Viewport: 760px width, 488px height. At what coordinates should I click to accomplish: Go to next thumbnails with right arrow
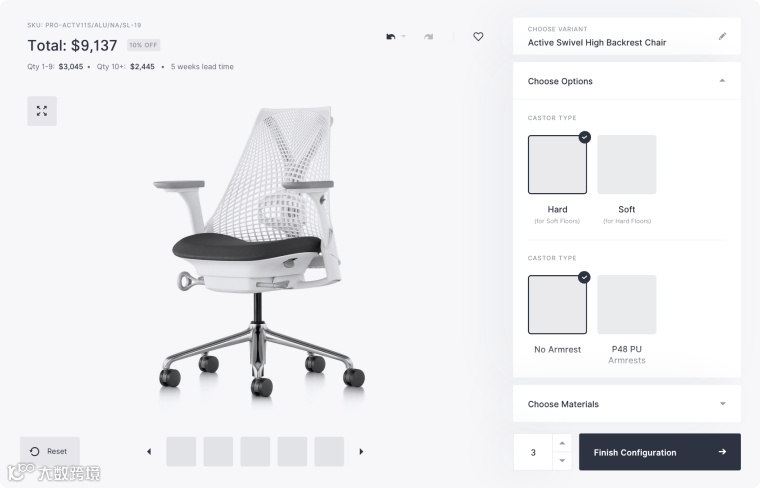click(x=361, y=452)
